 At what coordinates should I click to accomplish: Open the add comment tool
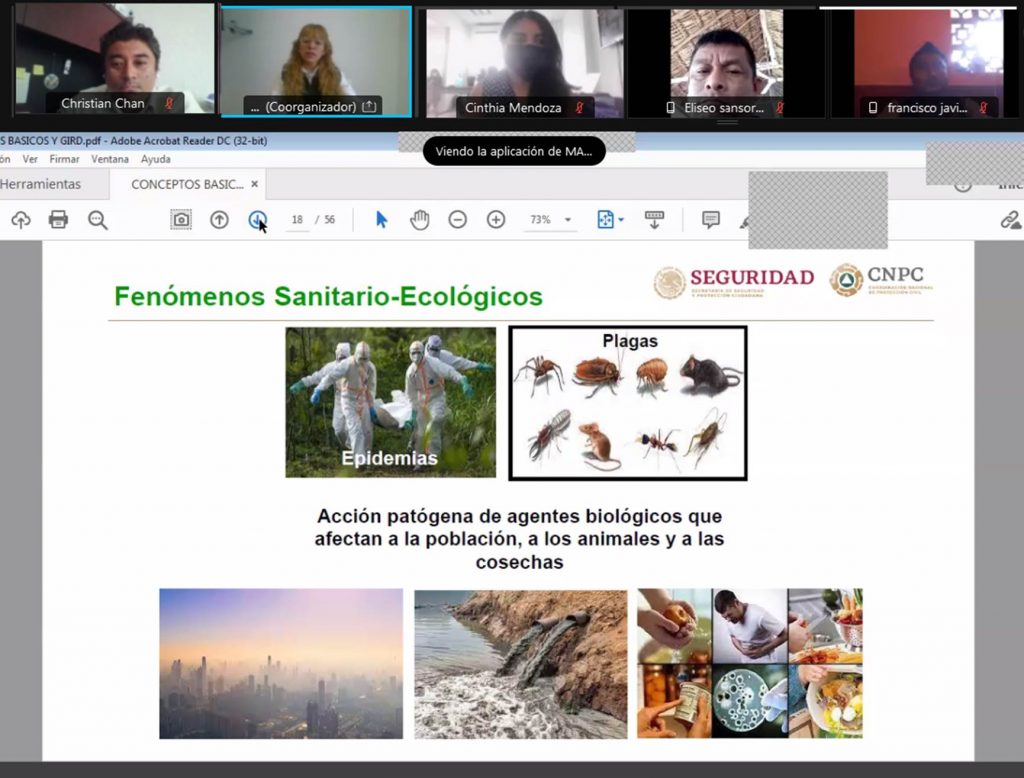click(710, 220)
